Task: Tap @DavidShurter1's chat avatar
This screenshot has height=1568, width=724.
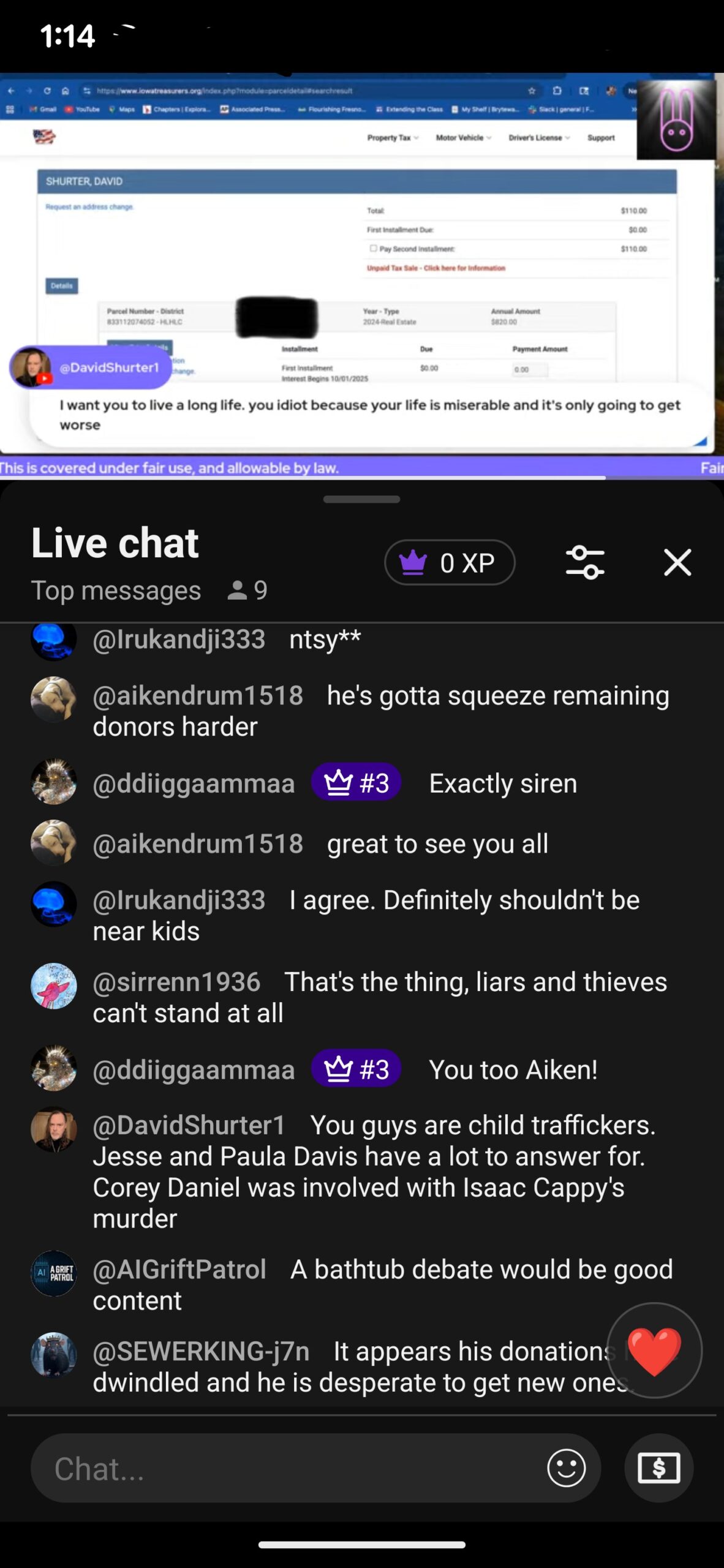Action: point(54,1129)
